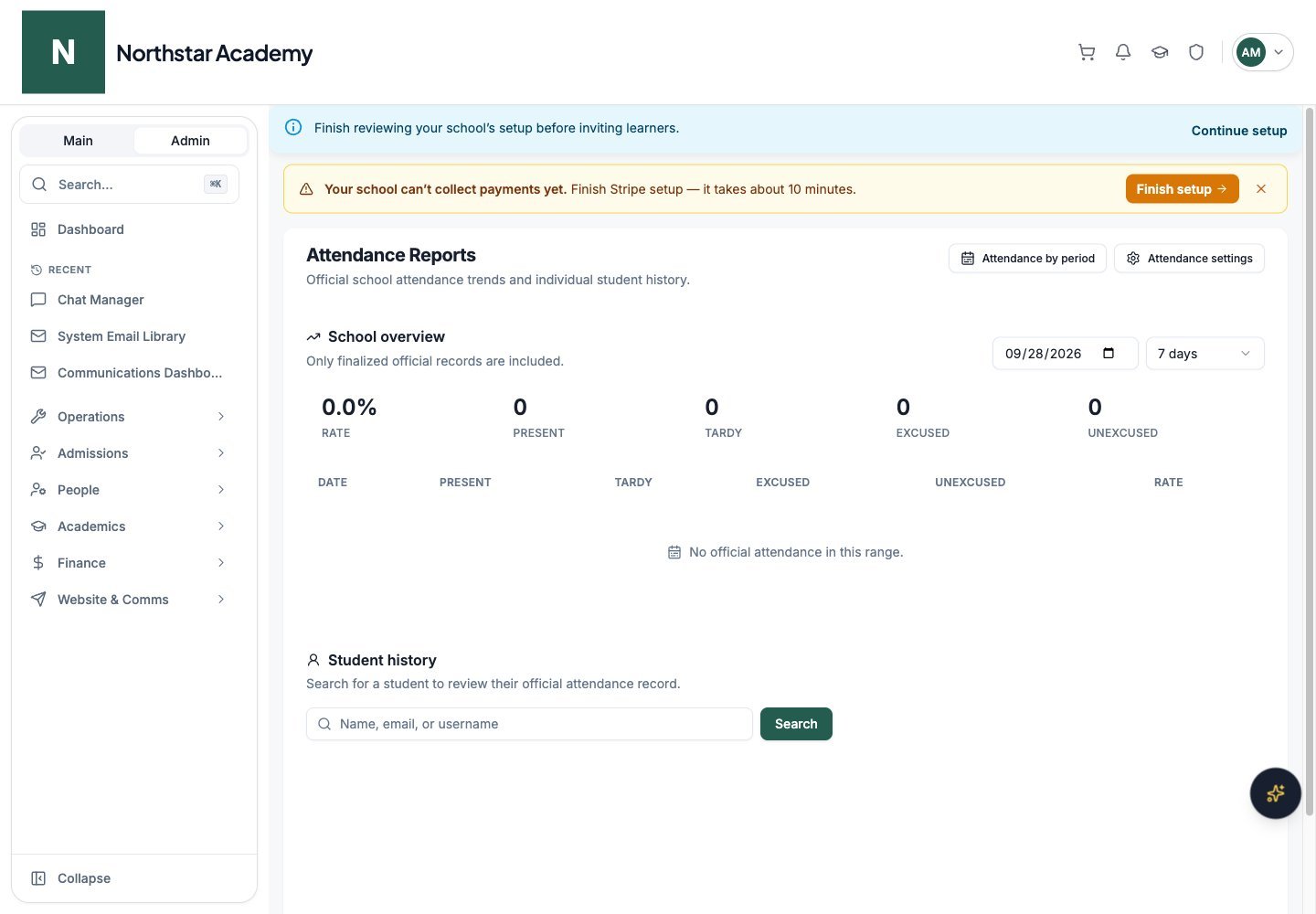
Task: Click the Finance dollar icon
Action: (x=38, y=563)
